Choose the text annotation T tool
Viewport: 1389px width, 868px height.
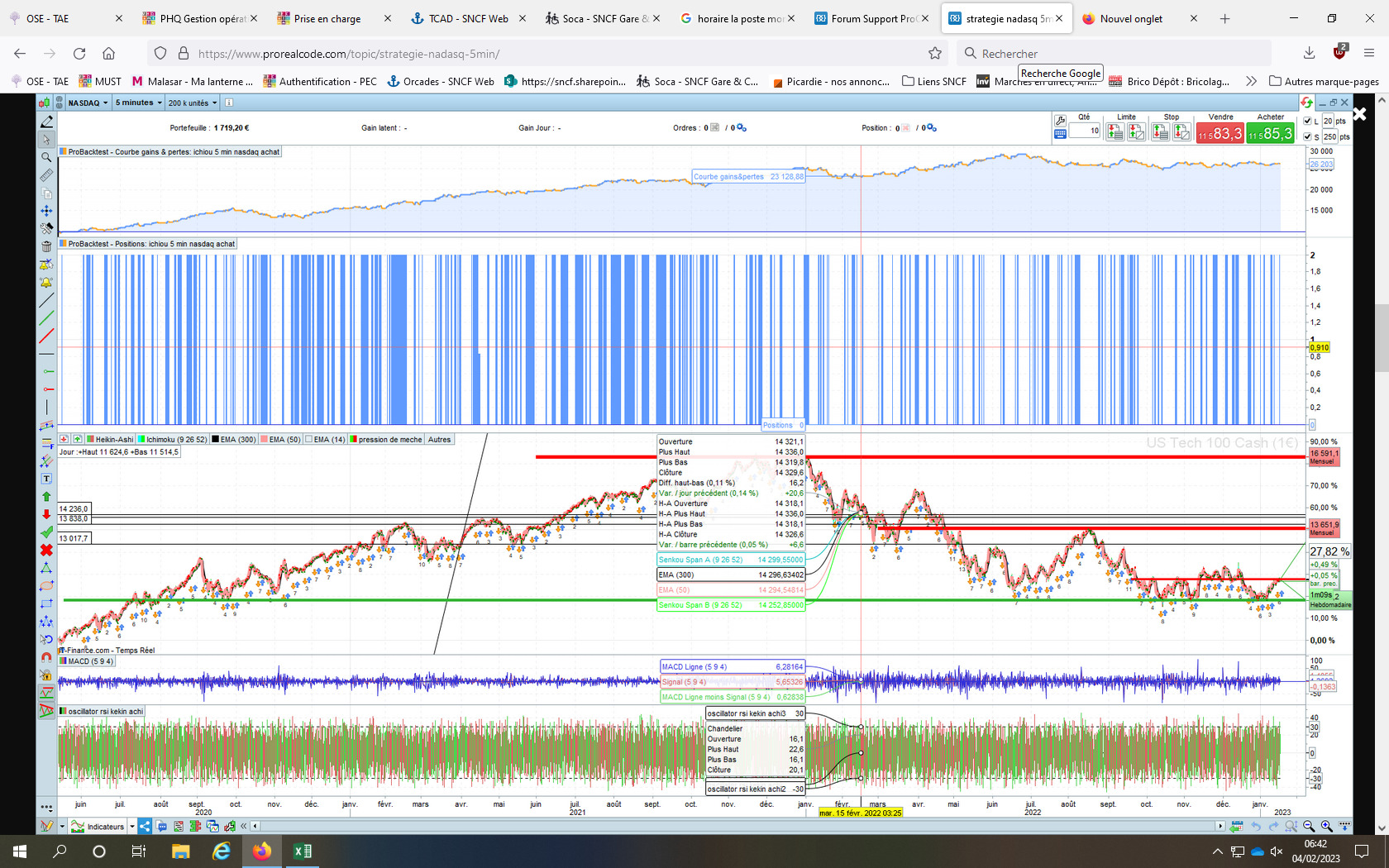46,479
